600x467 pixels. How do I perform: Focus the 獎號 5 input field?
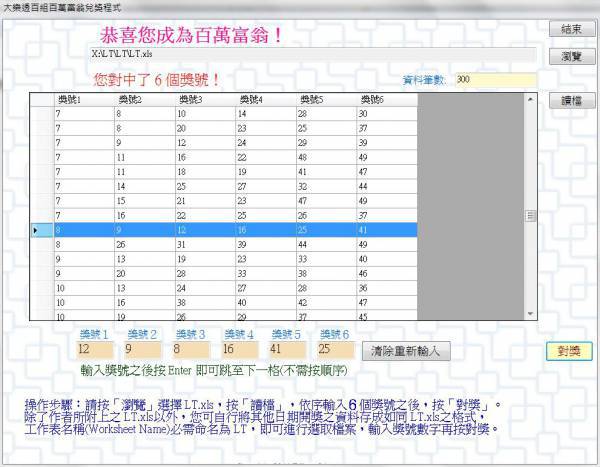coord(286,350)
